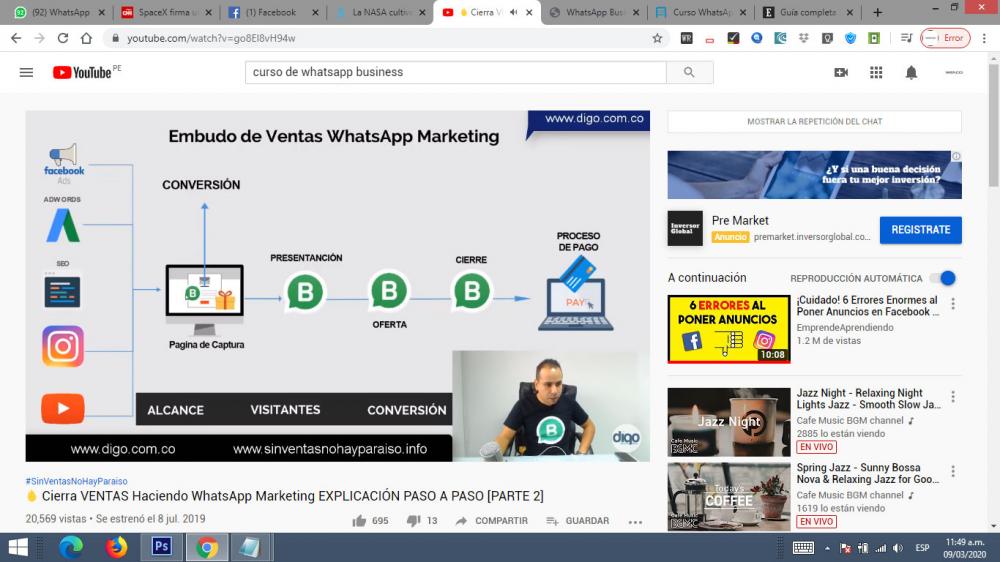1000x562 pixels.
Task: Toggle Reproducción automática switch
Action: point(944,278)
